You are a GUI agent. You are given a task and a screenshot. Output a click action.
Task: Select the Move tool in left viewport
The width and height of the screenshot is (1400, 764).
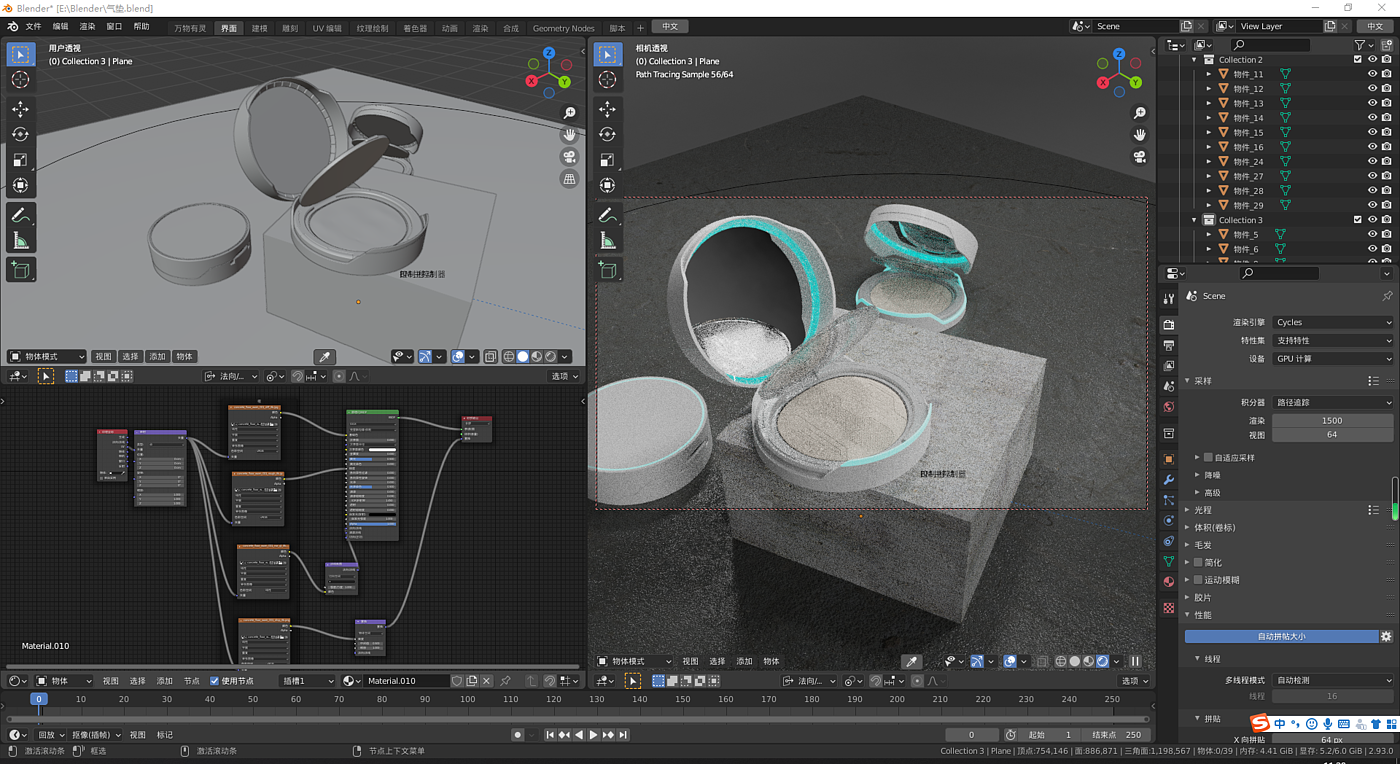coord(20,109)
